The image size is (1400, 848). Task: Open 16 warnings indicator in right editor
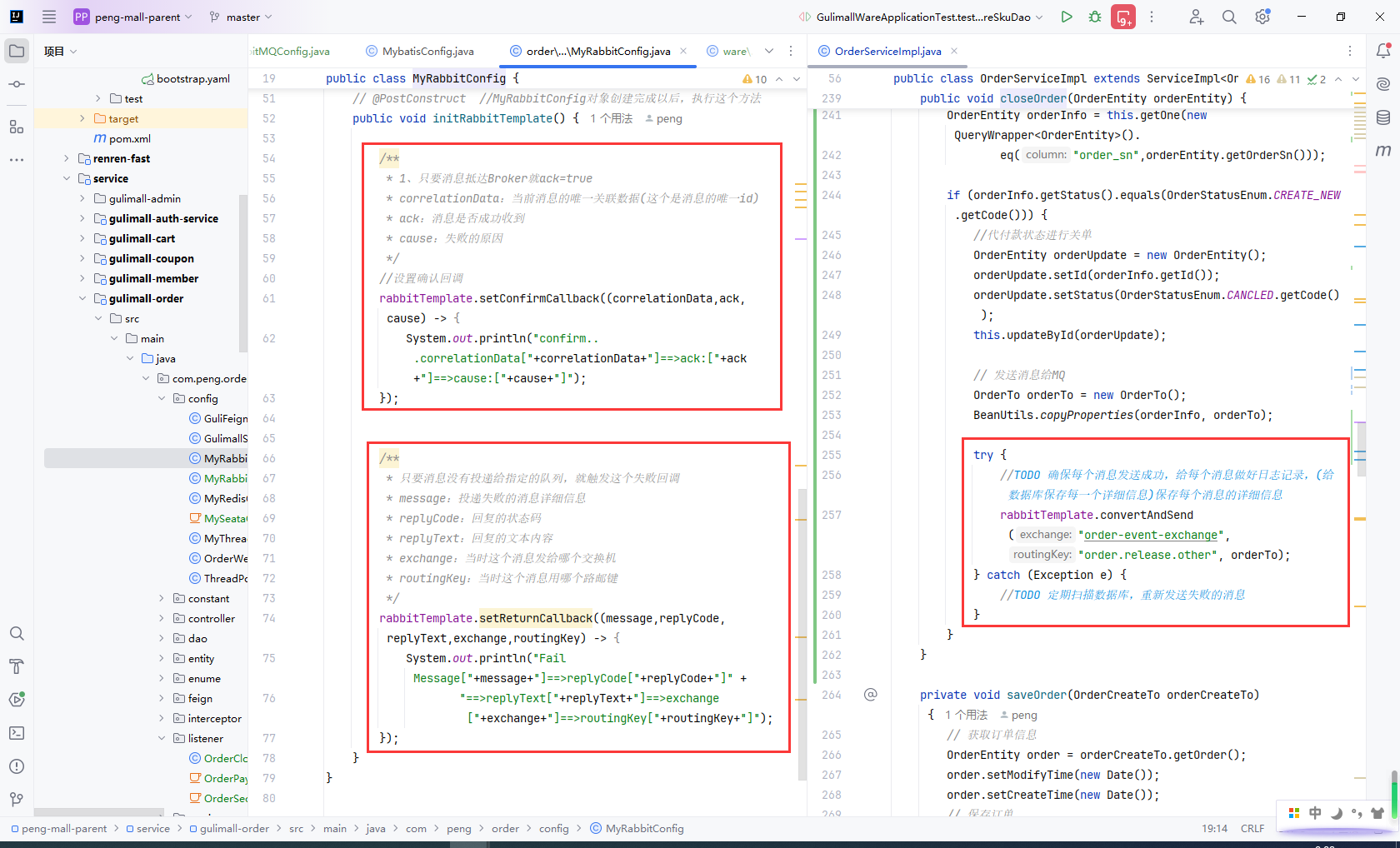(1258, 79)
